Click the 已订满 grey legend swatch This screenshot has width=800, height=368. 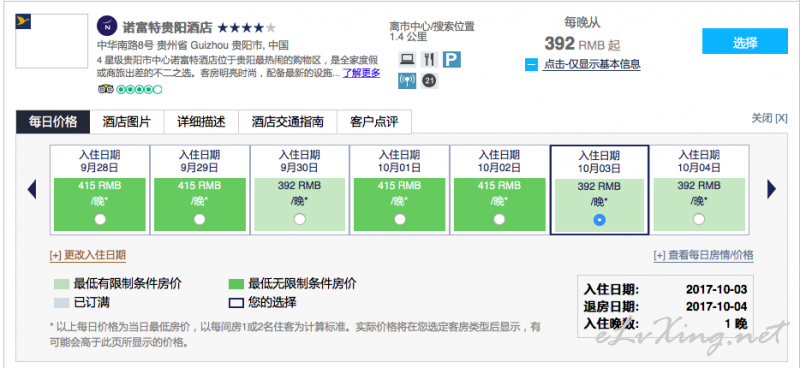(x=61, y=303)
